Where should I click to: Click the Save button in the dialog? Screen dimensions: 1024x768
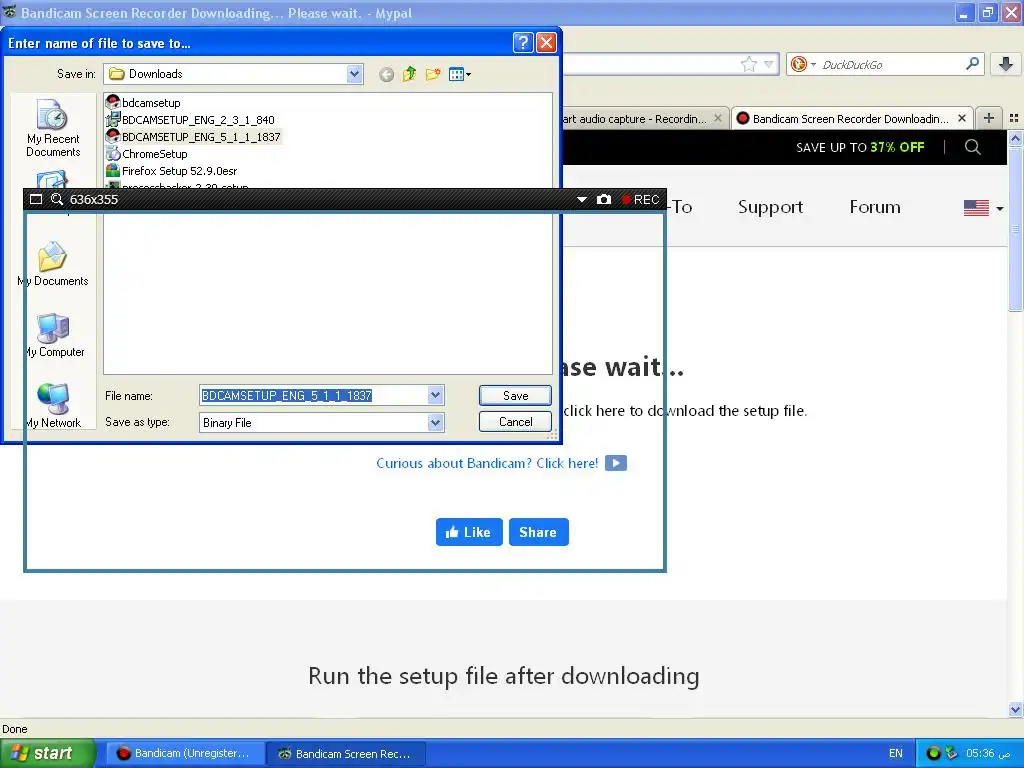pyautogui.click(x=515, y=395)
